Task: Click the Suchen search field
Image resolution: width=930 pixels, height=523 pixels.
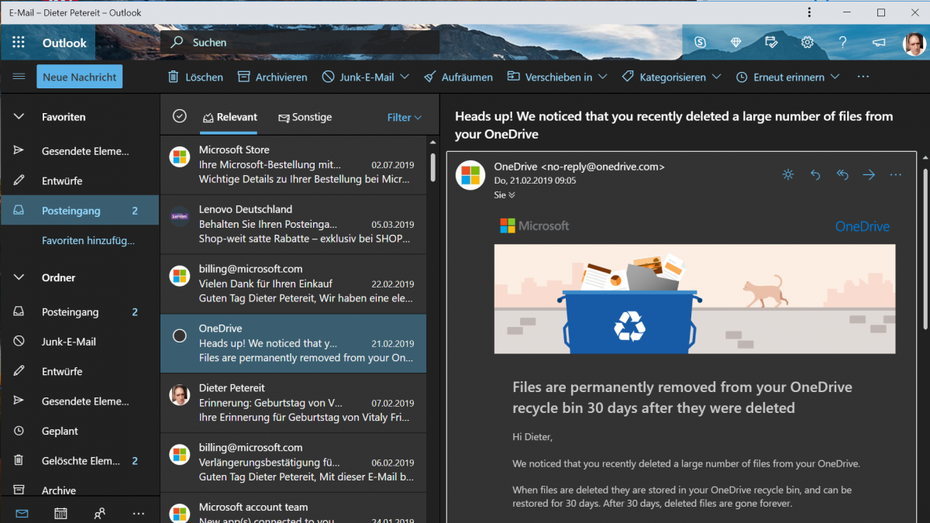Action: pyautogui.click(x=300, y=43)
